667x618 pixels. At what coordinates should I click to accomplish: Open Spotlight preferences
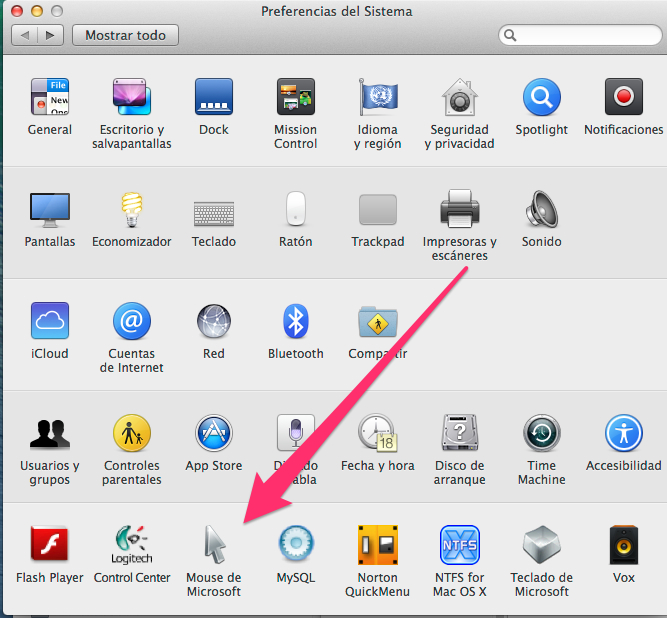point(542,97)
